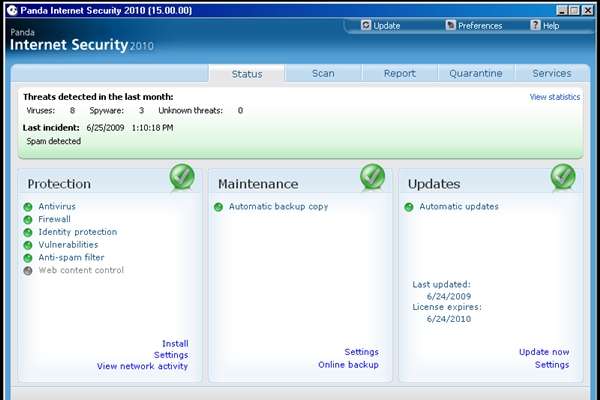Click the Last updated date 6/24/2009
The width and height of the screenshot is (600, 400).
coord(449,296)
